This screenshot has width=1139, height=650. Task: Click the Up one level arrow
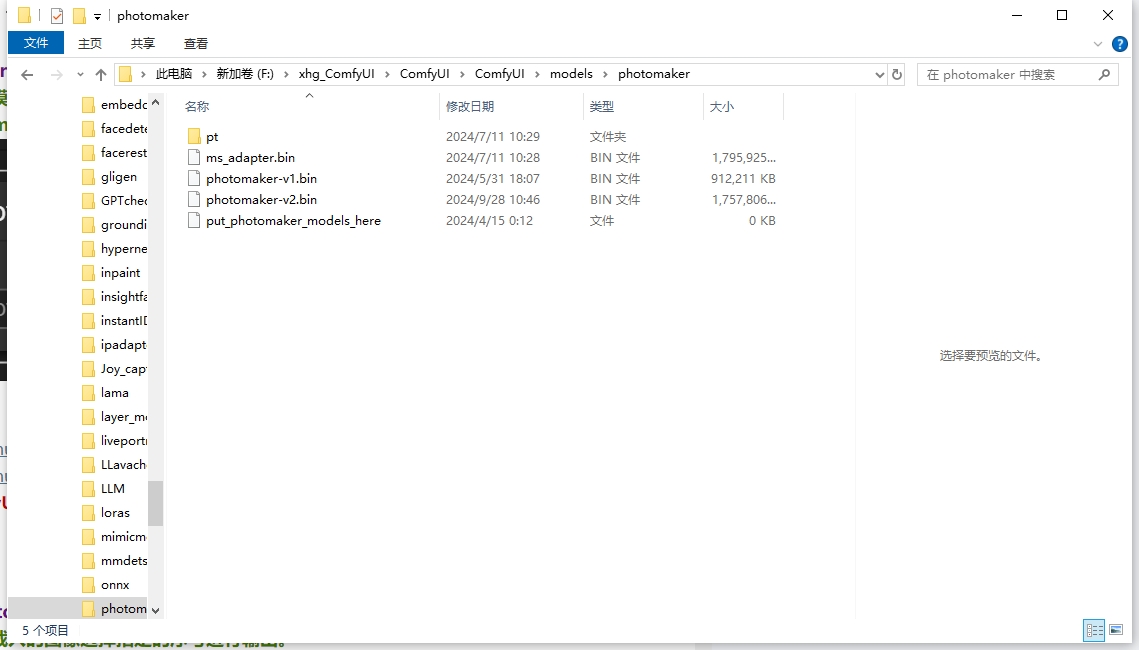coord(100,75)
